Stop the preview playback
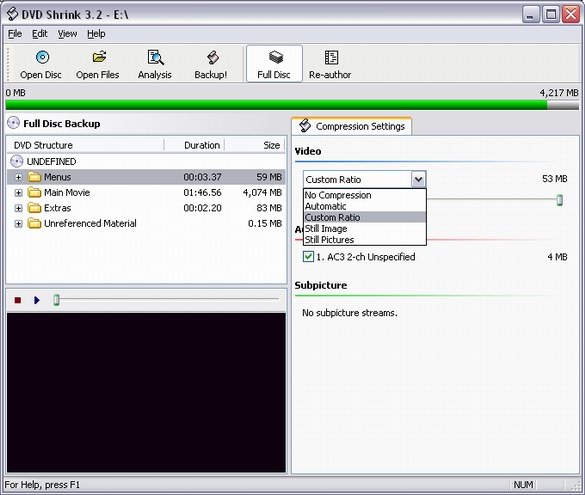 pos(18,300)
